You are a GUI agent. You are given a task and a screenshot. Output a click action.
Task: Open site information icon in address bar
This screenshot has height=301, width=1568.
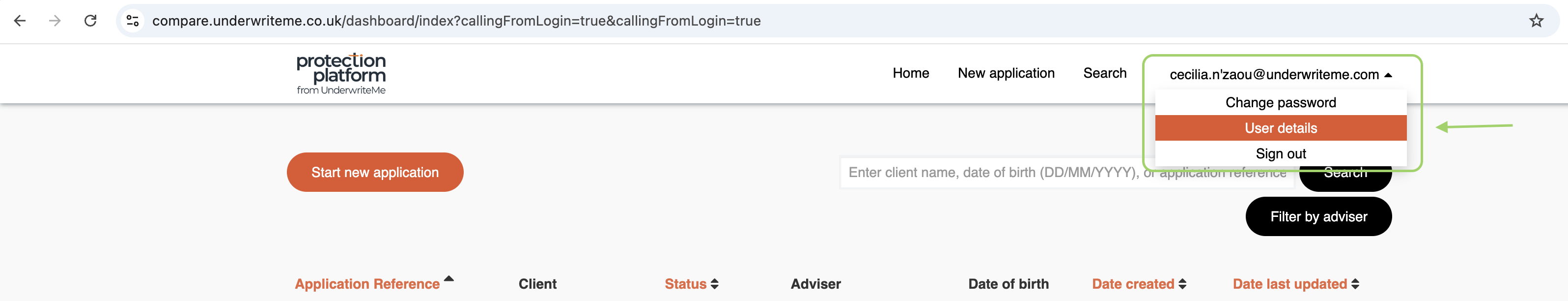[132, 21]
